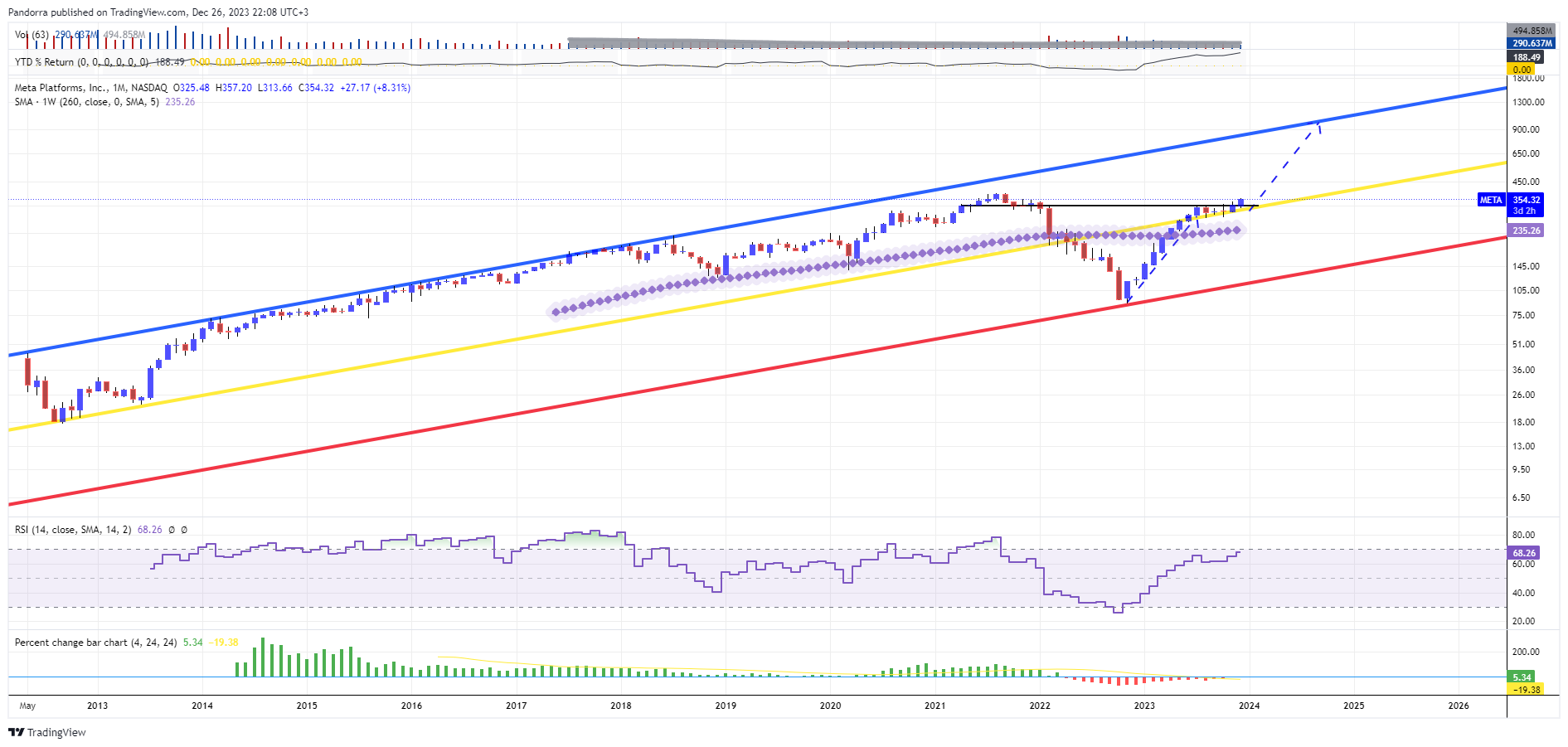This screenshot has width=1568, height=747.
Task: Click the 80.00 RSI axis tick
Action: pyautogui.click(x=1523, y=535)
